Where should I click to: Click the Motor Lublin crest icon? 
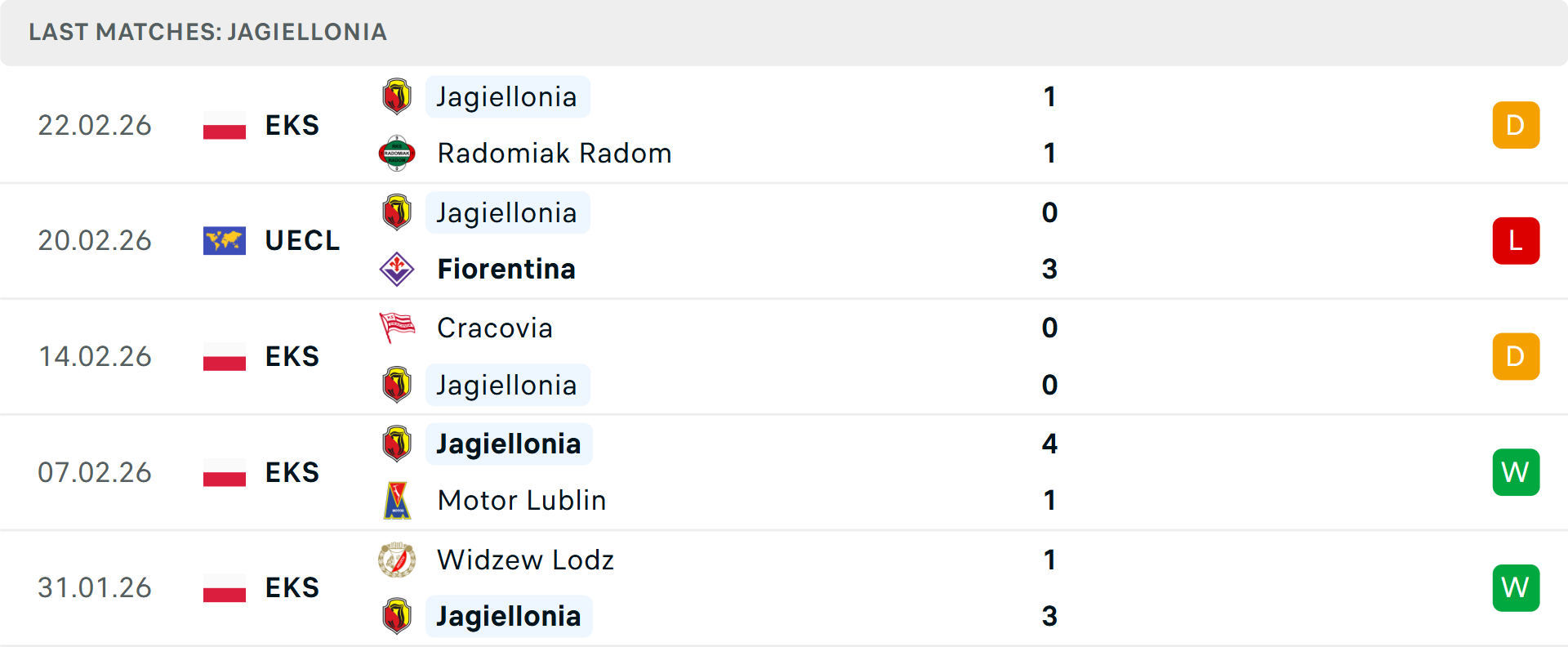pos(397,500)
